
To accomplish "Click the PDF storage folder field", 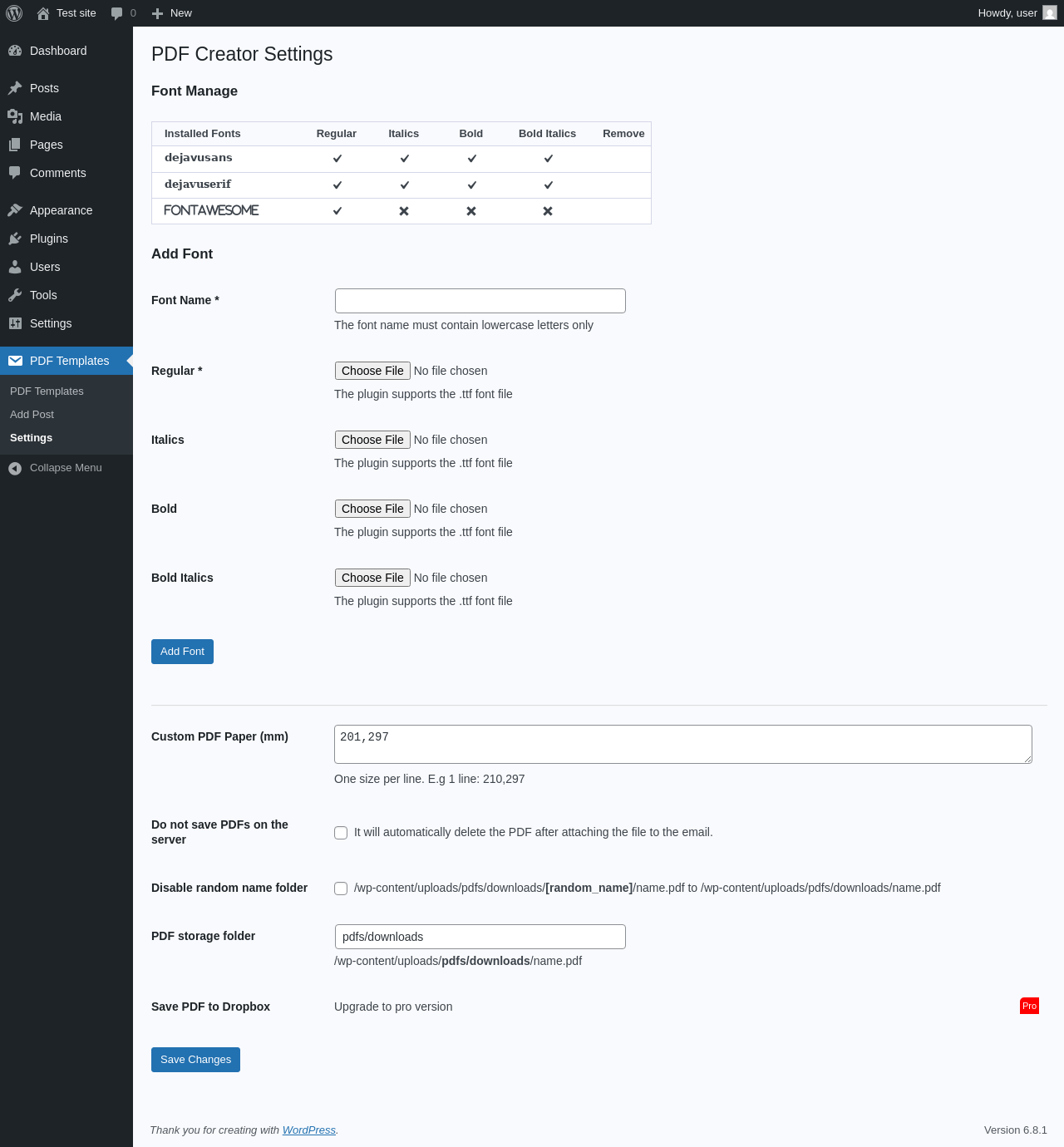I will [x=480, y=937].
